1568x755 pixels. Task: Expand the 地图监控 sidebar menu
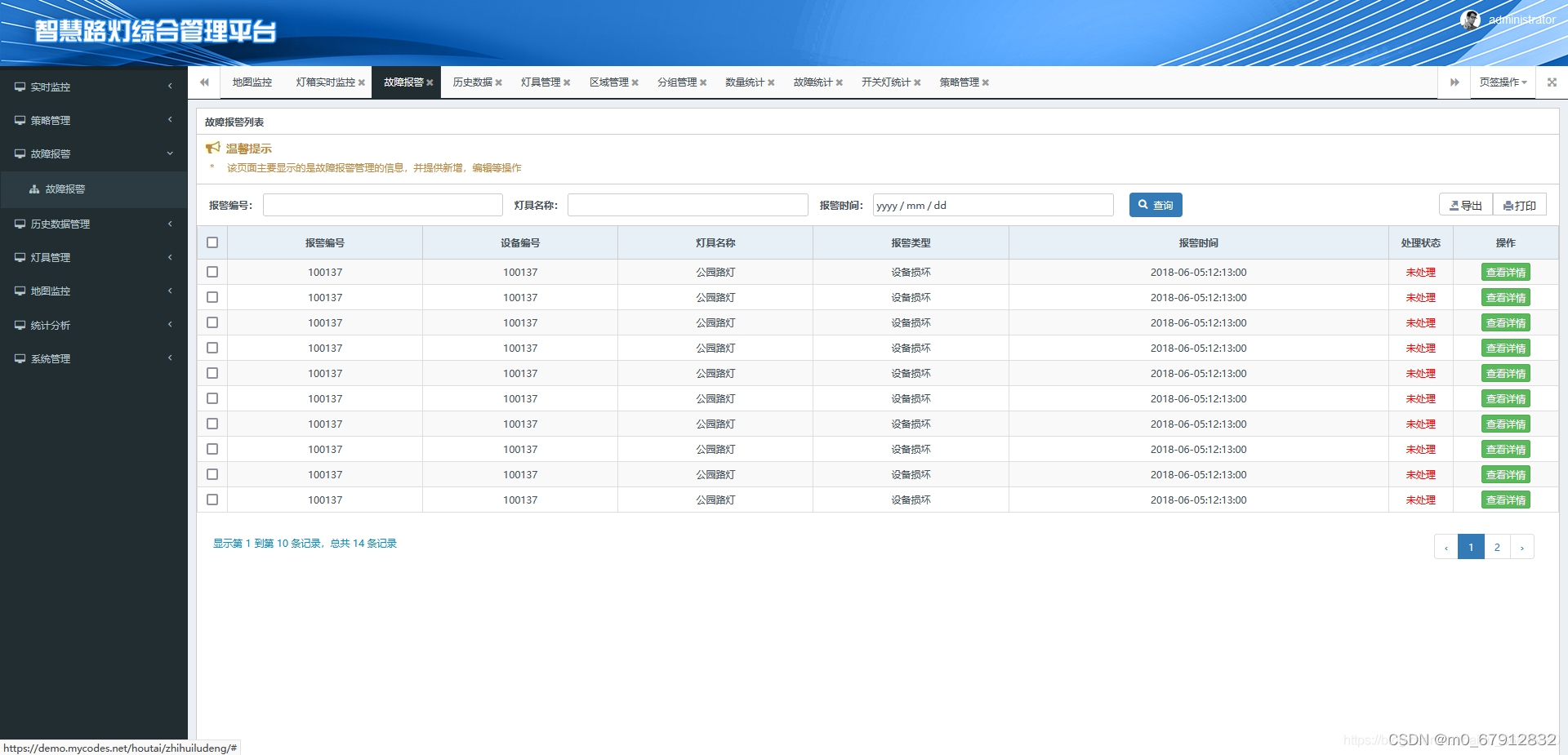[94, 291]
